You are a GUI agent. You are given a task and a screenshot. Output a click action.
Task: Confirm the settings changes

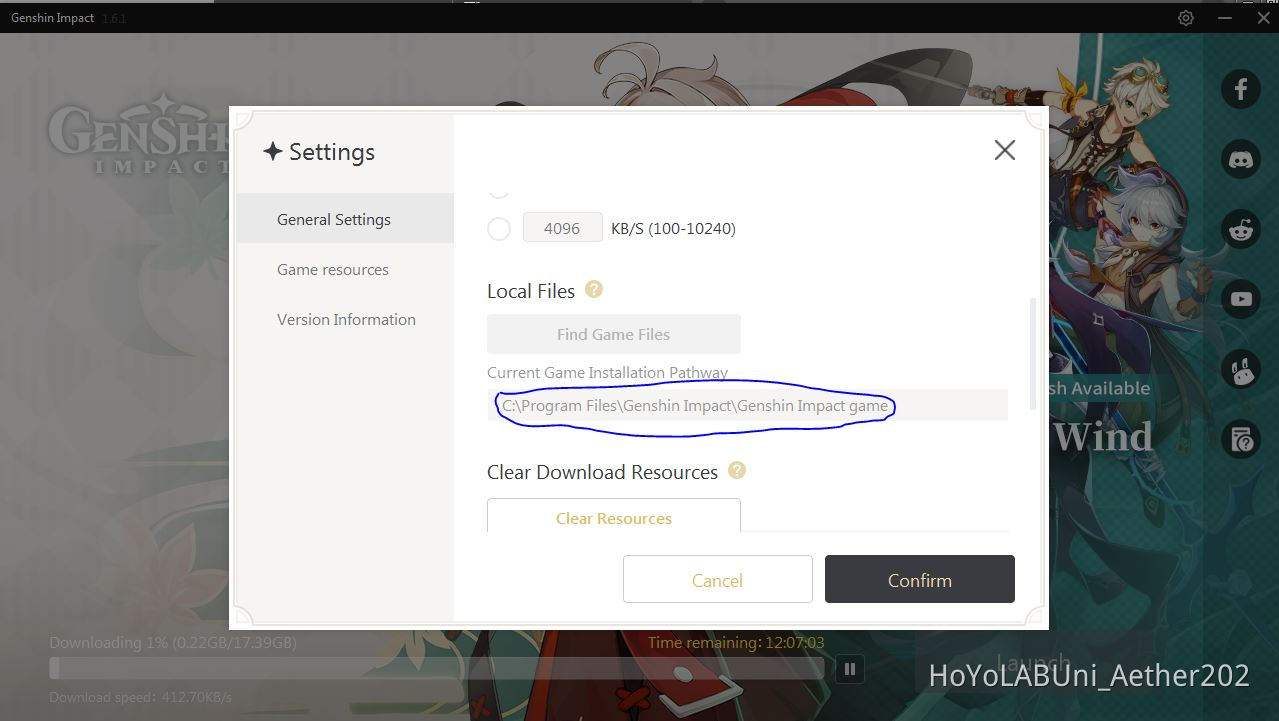point(920,580)
